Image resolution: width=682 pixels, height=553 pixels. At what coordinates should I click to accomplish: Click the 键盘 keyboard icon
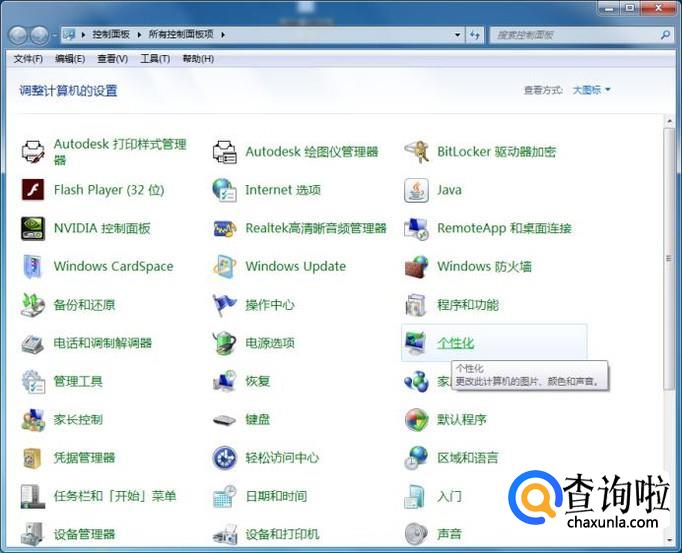coord(224,420)
